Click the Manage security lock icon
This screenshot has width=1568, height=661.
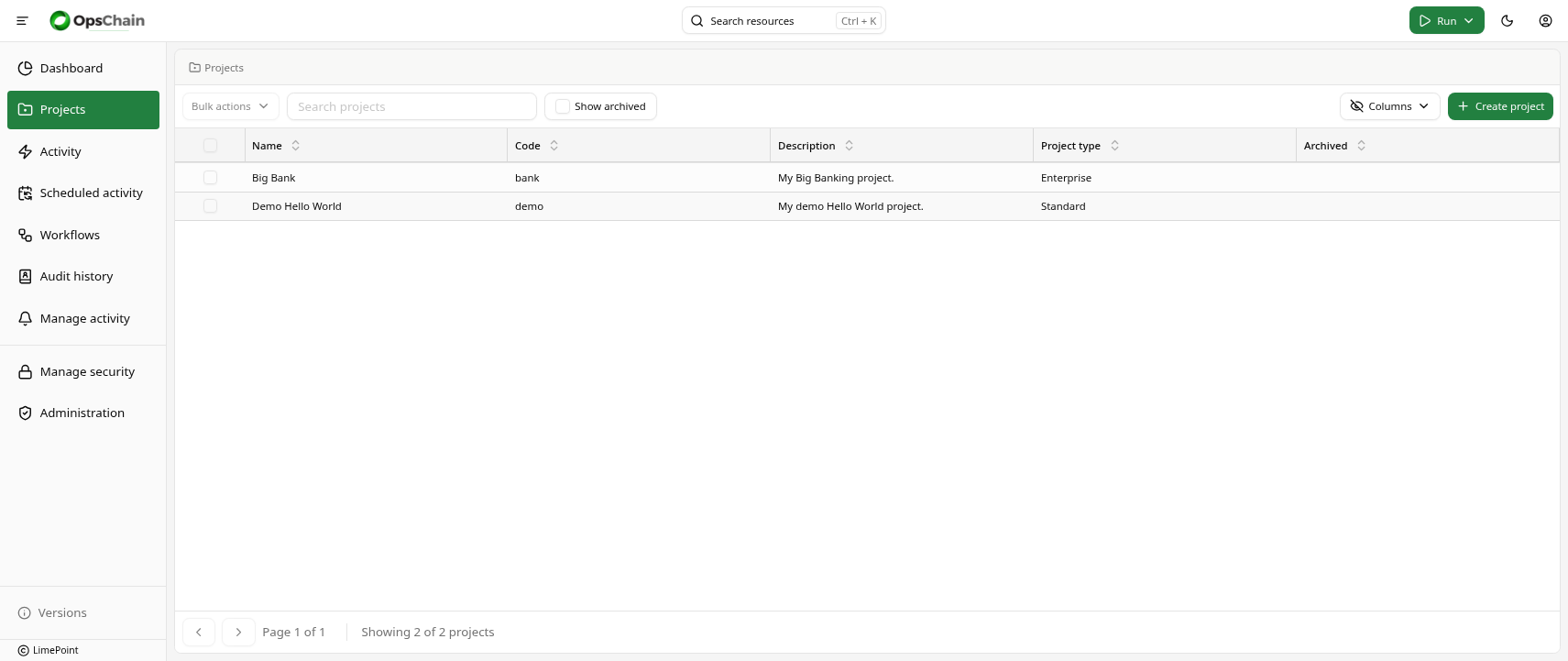[x=26, y=371]
